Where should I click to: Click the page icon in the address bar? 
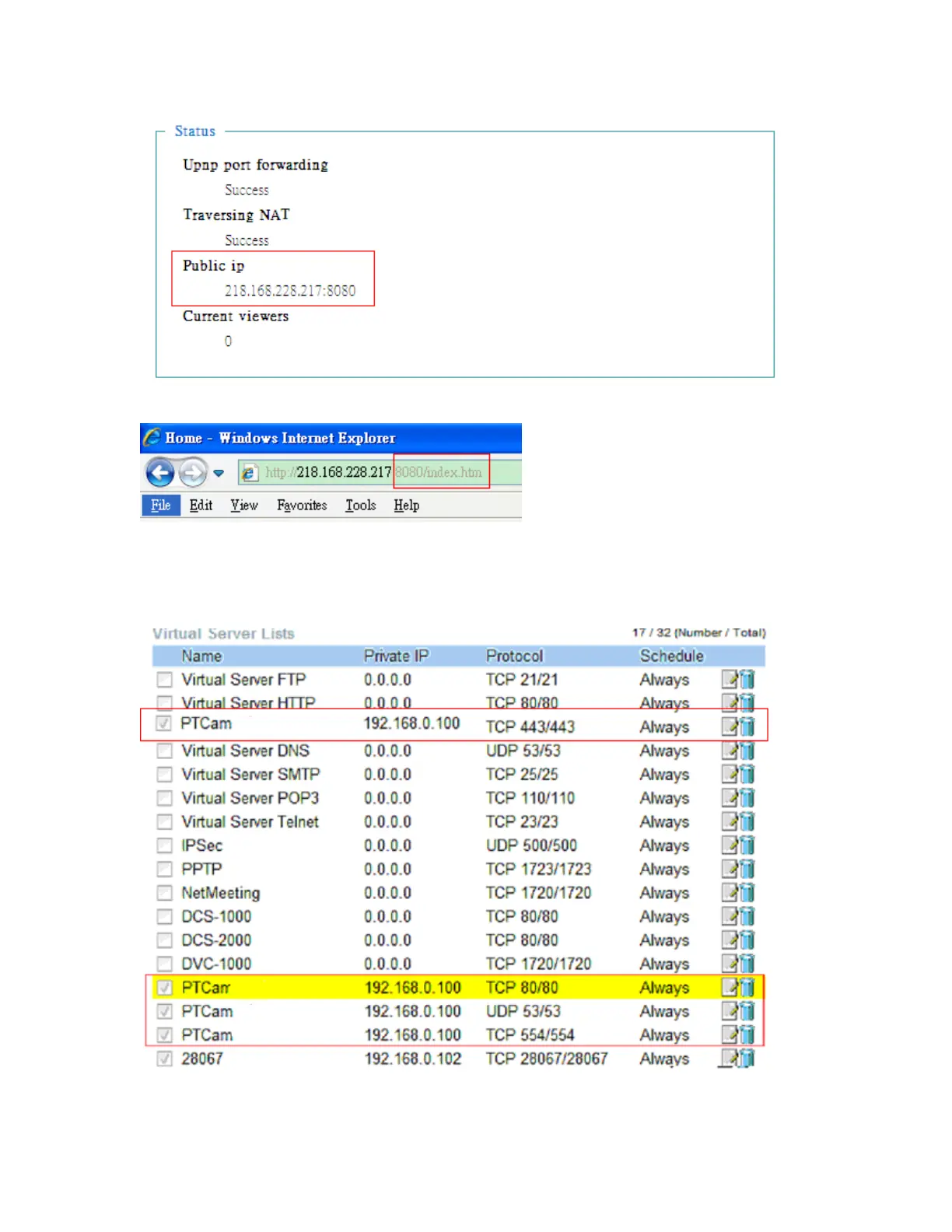pos(249,472)
